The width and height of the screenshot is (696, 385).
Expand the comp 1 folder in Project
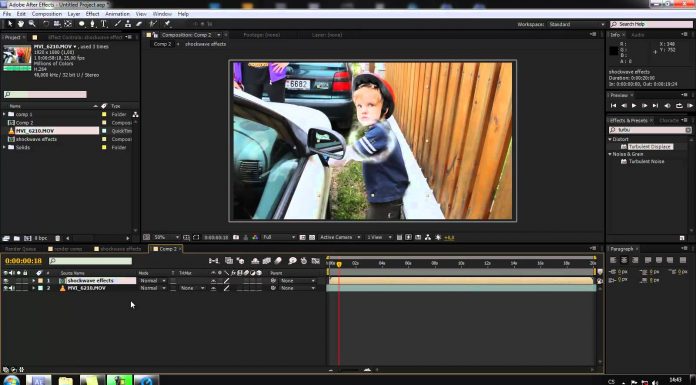tap(4, 115)
